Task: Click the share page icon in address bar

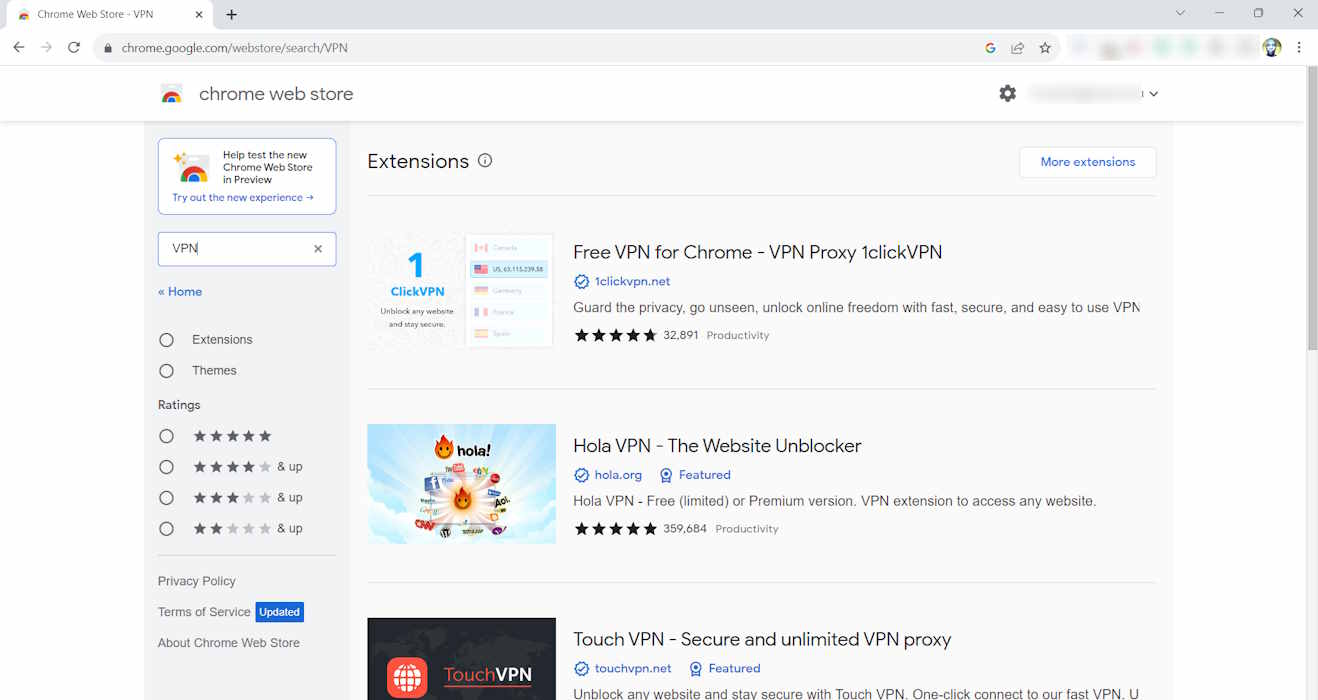Action: pyautogui.click(x=1017, y=48)
